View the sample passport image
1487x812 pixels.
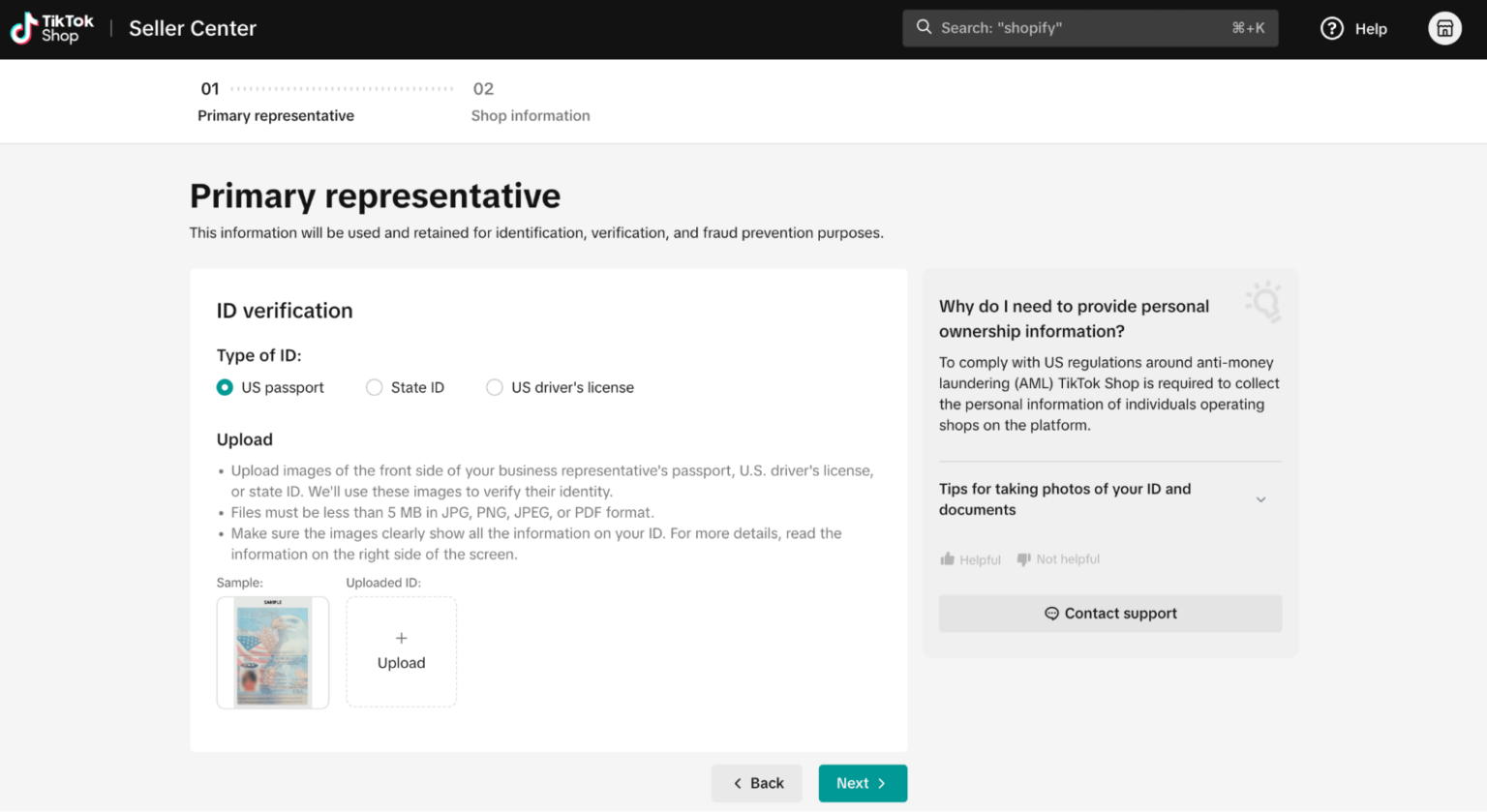click(272, 651)
